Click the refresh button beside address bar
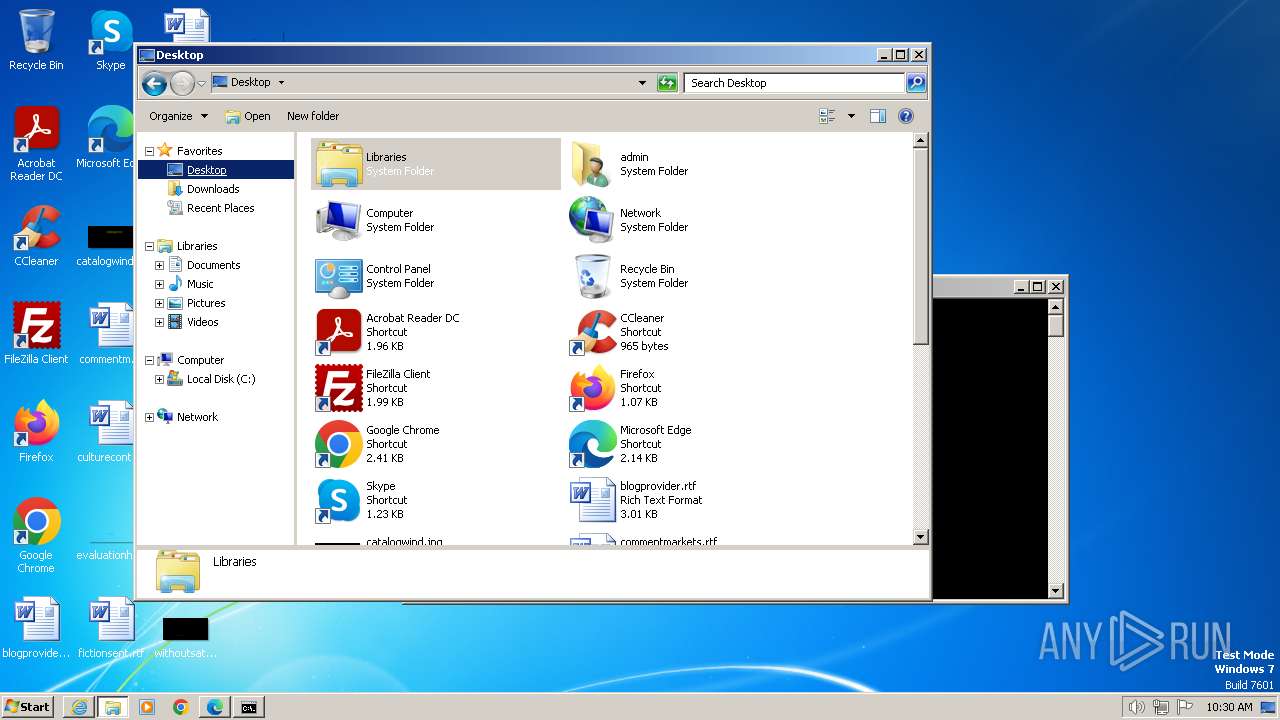The width and height of the screenshot is (1280, 720). point(667,83)
